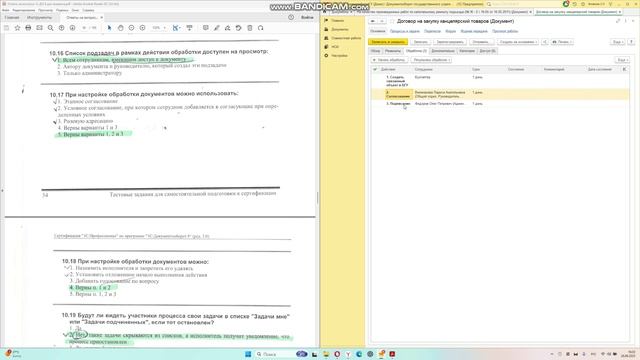Image resolution: width=640 pixels, height=360 pixels.
Task: Zoom out with the minus circle icon
Action: pos(131,28)
